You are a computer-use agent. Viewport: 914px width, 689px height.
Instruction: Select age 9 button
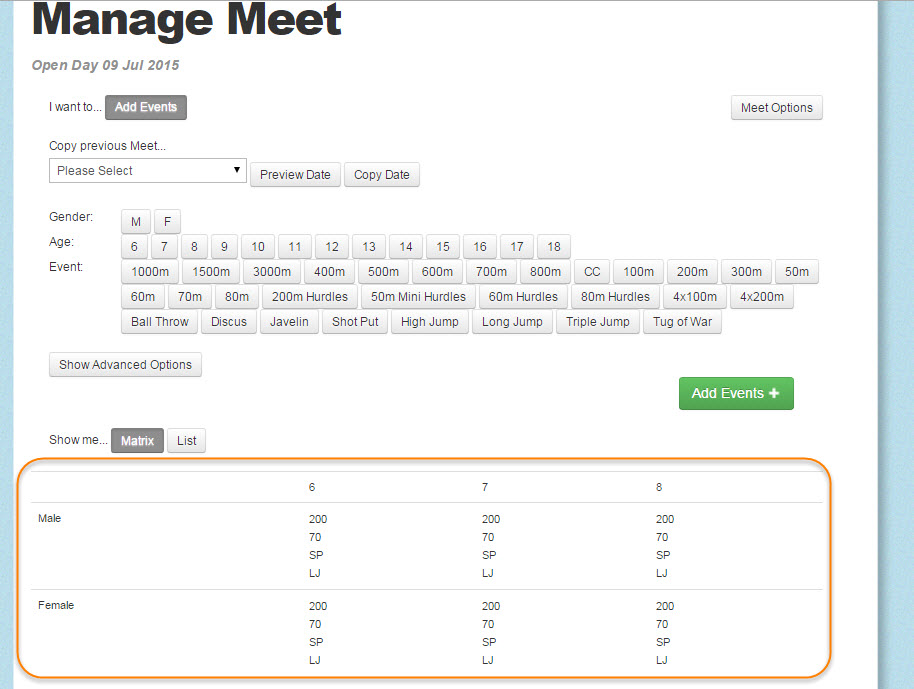(x=224, y=247)
